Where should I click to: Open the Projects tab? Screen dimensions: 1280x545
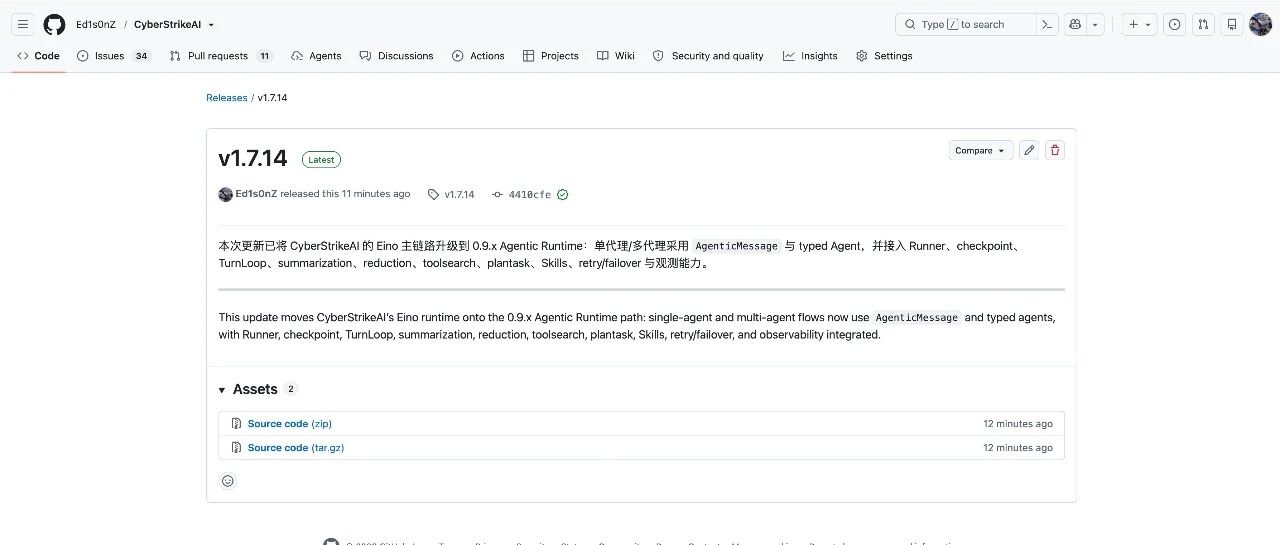coord(551,56)
